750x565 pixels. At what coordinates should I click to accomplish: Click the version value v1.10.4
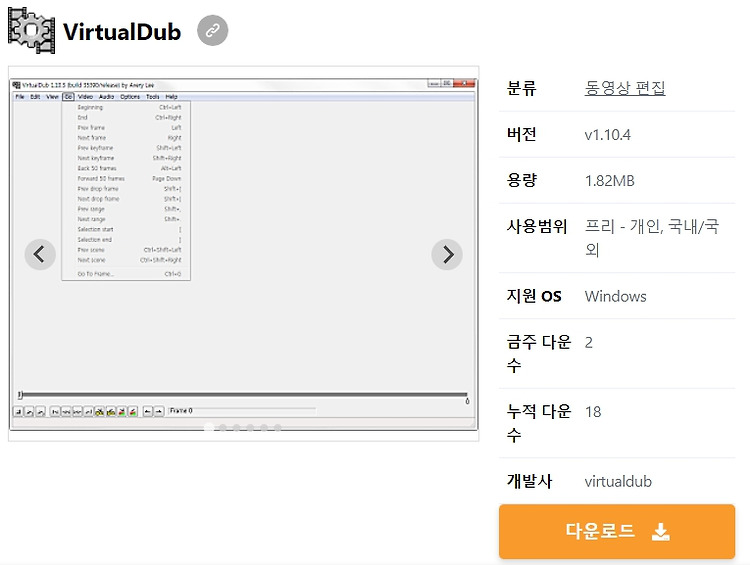607,135
